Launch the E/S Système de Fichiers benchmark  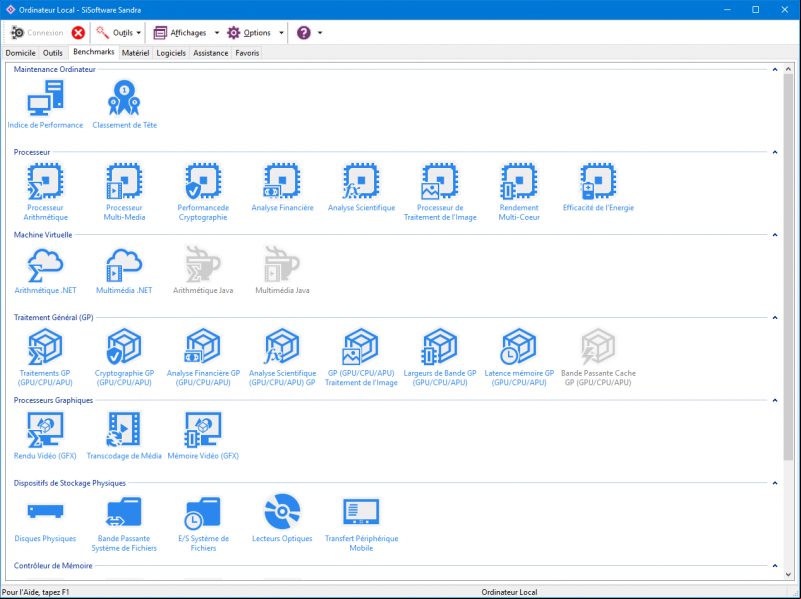tap(203, 523)
